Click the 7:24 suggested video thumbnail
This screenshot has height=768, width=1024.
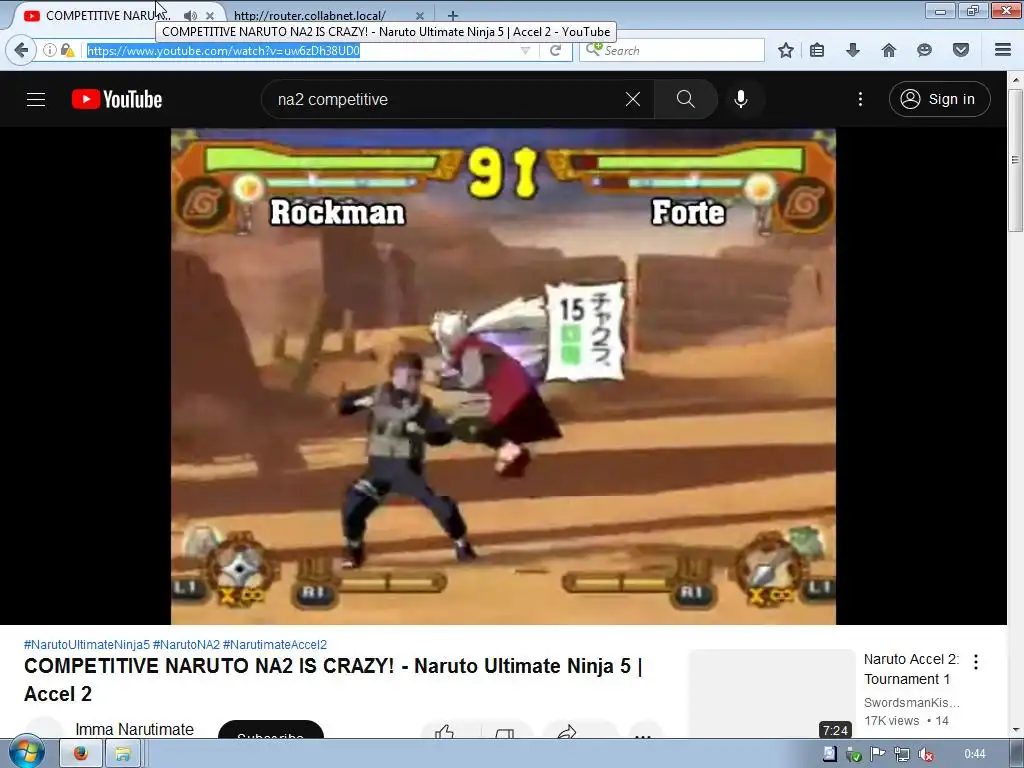click(x=772, y=694)
